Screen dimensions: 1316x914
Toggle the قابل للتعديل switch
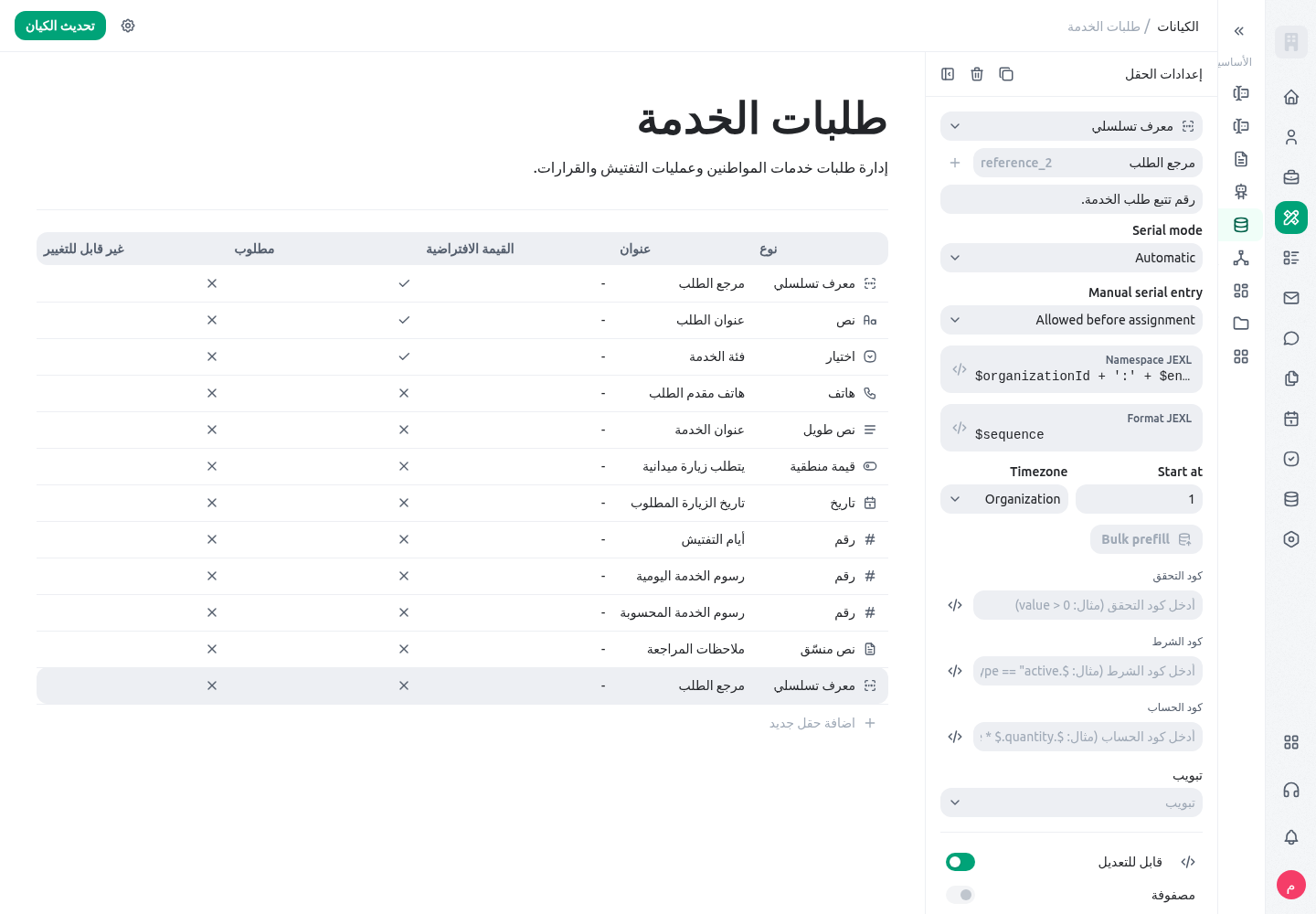coord(960,862)
